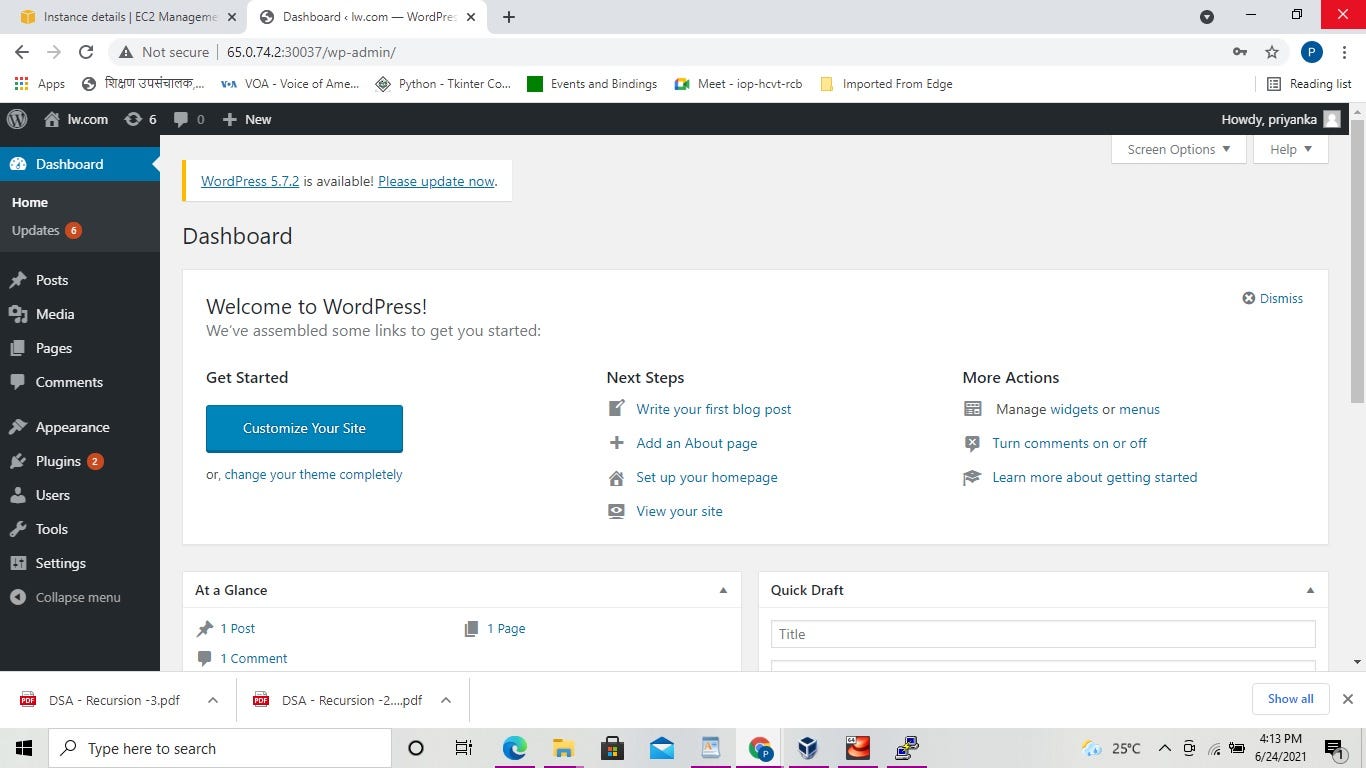Click the Customize Your Site button
The height and width of the screenshot is (768, 1366).
click(304, 428)
